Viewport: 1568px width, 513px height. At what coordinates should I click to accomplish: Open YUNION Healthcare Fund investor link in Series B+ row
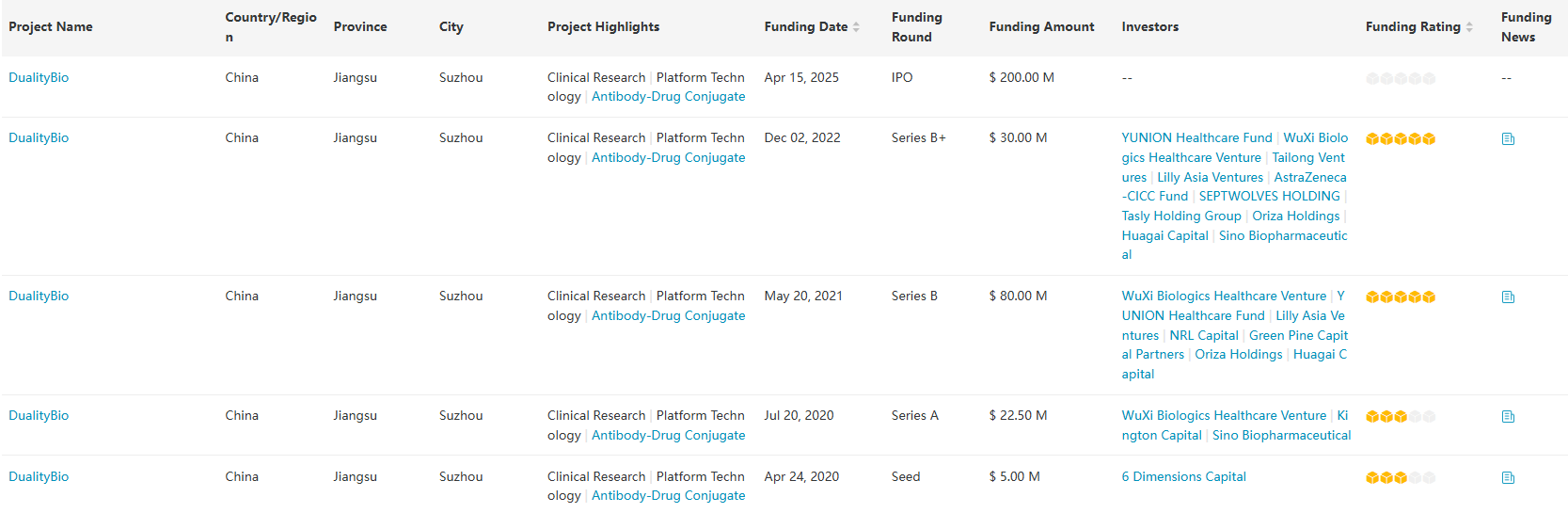click(1196, 138)
